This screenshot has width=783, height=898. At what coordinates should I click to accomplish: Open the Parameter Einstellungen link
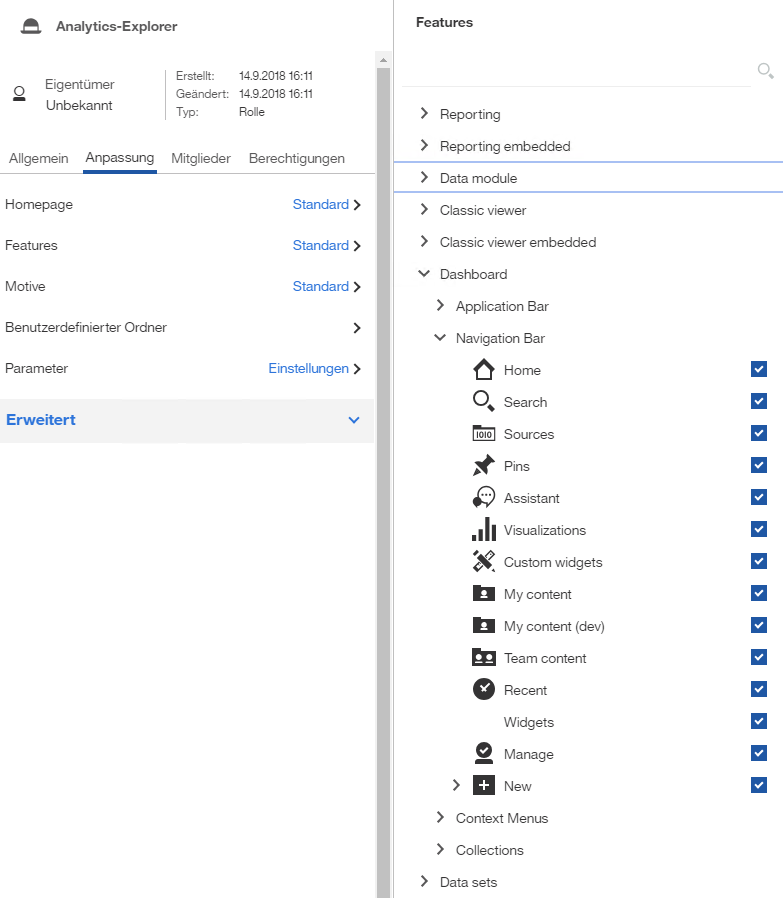(308, 368)
